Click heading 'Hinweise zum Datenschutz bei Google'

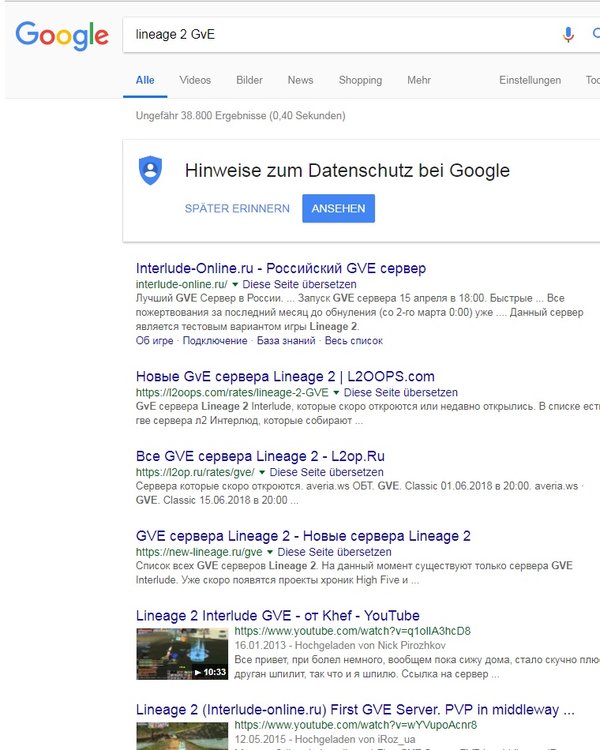[347, 171]
